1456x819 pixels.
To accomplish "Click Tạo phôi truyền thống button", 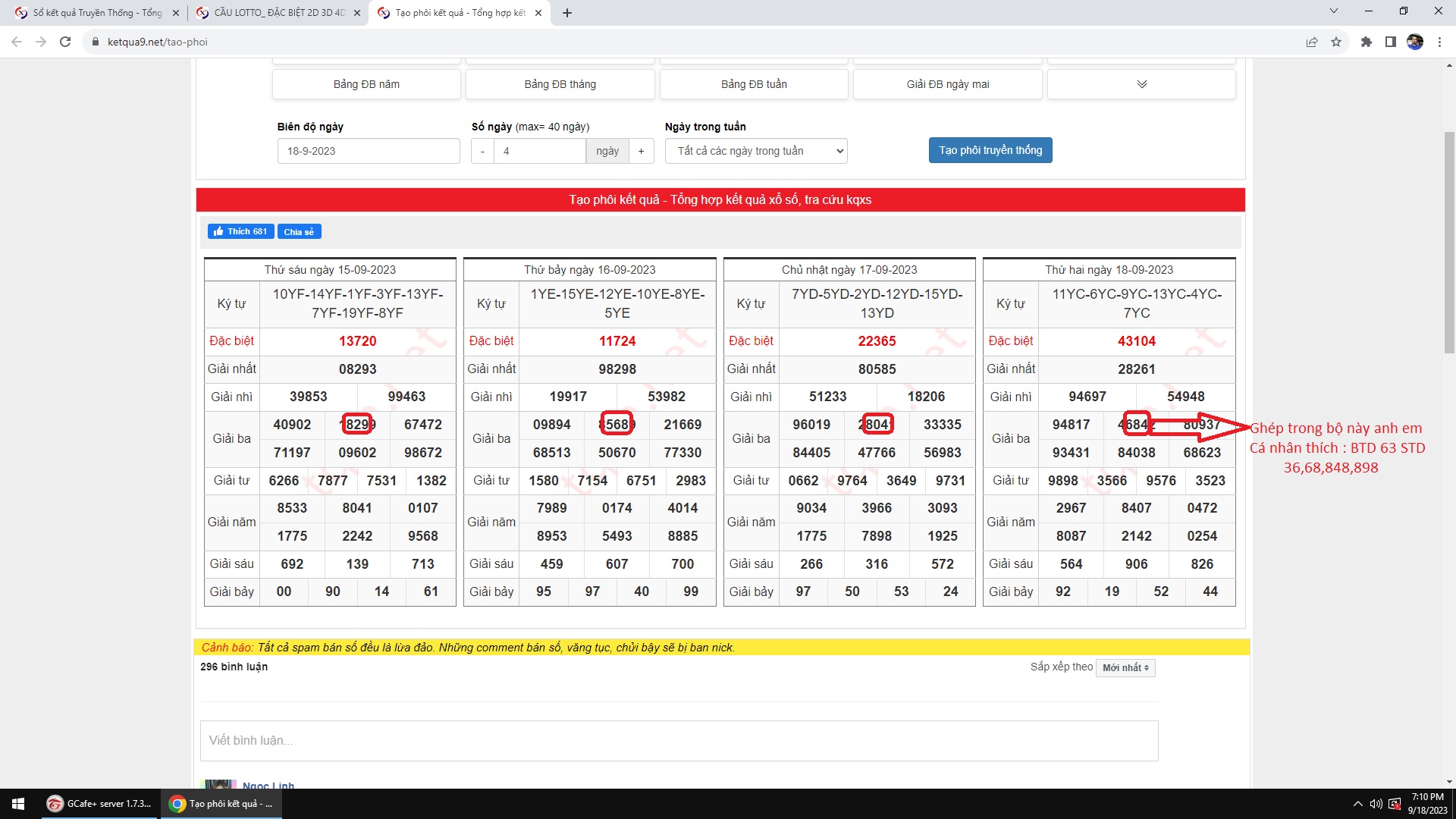I will 990,150.
